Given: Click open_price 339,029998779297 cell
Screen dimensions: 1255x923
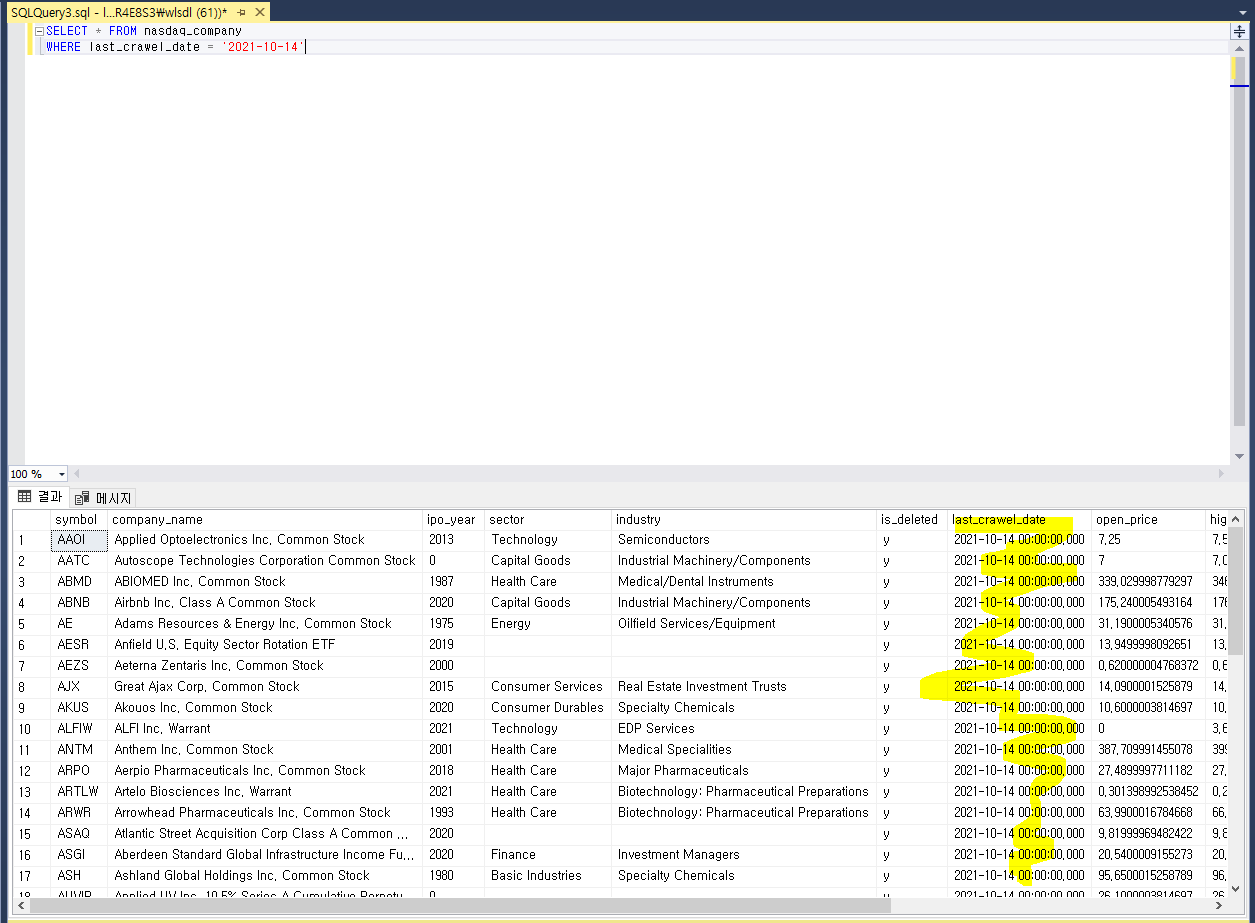Looking at the screenshot, I should click(1148, 582).
